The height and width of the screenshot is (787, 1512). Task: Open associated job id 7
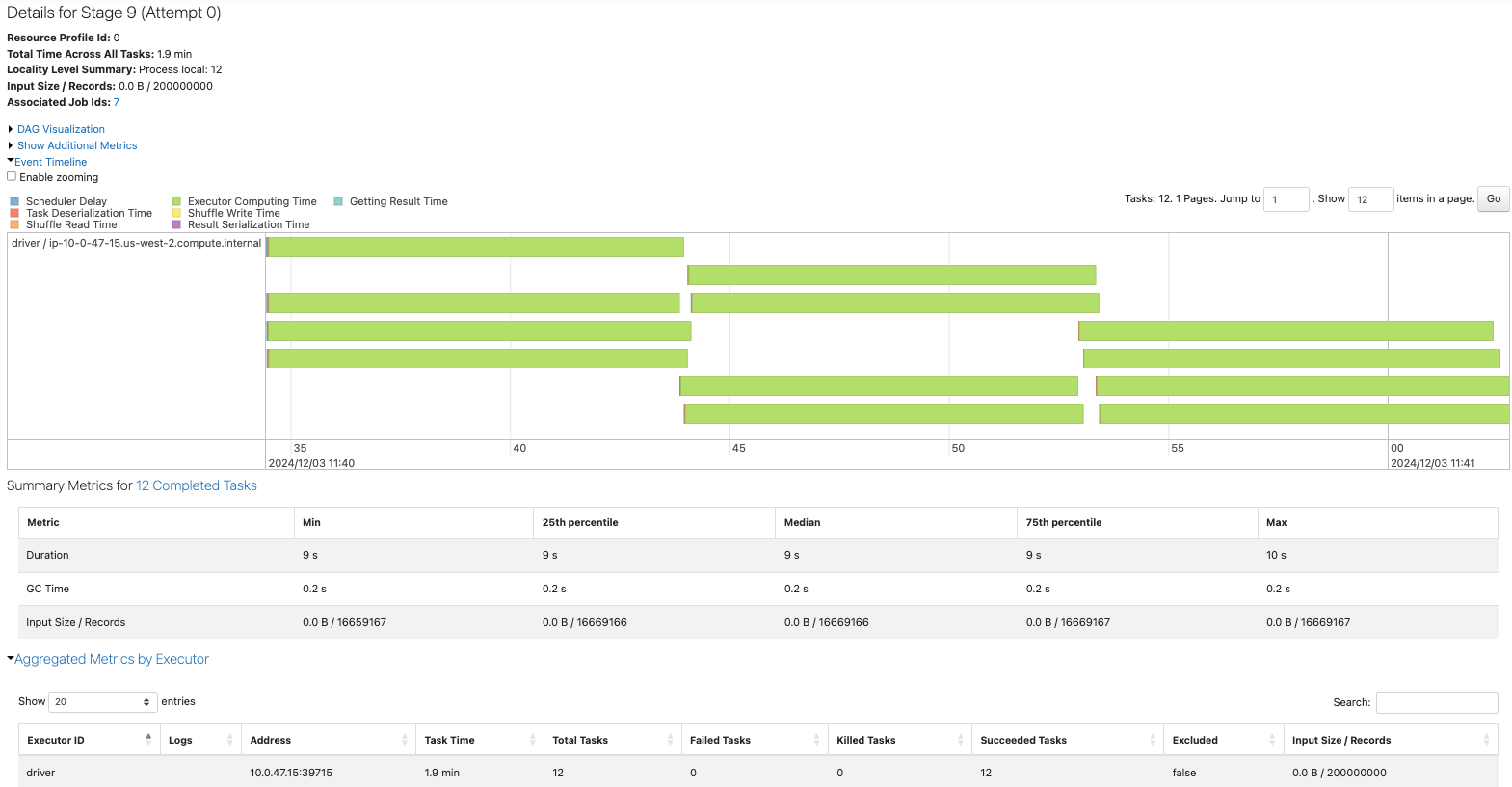point(117,102)
